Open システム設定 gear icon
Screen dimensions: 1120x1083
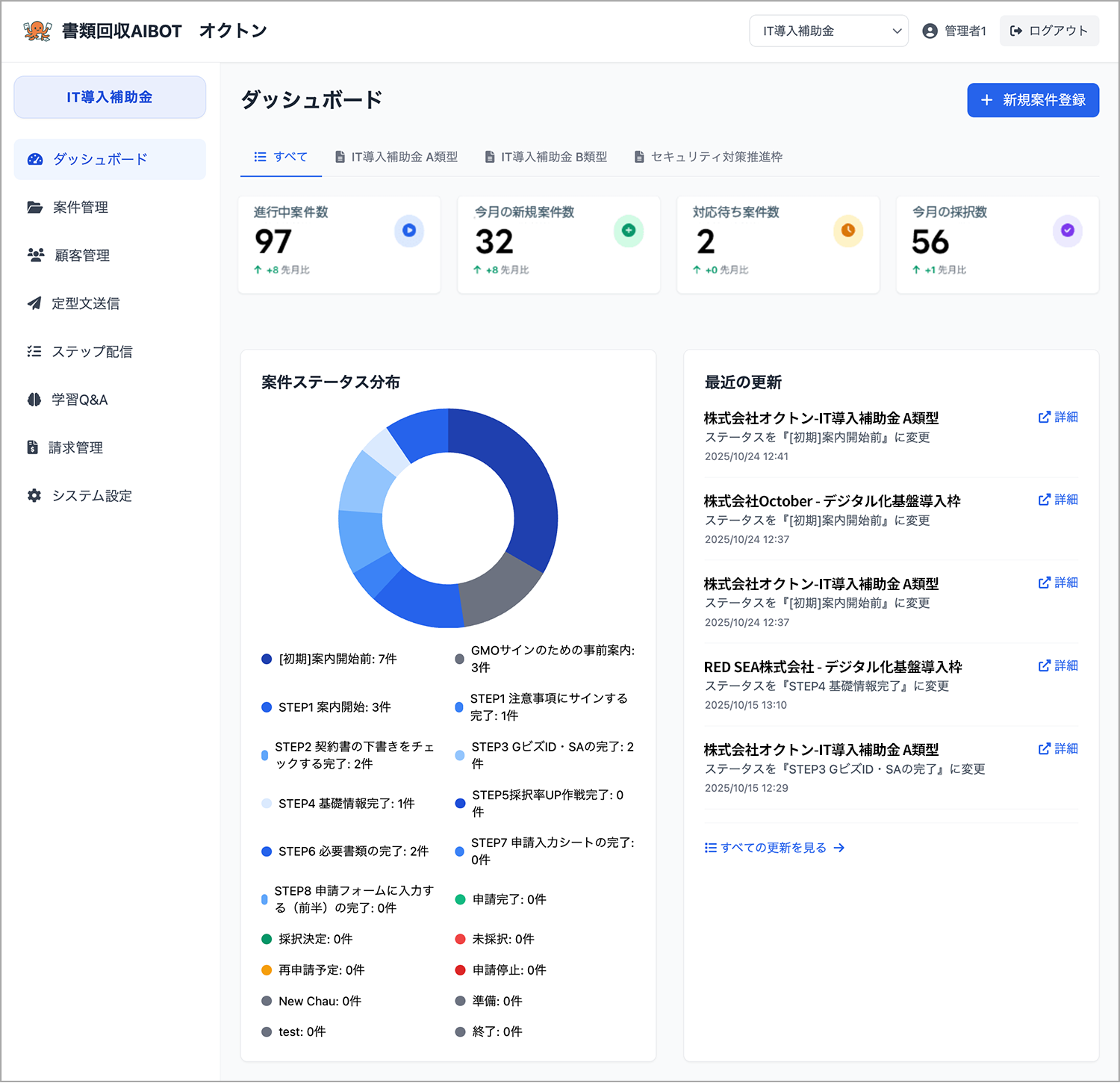click(x=34, y=495)
